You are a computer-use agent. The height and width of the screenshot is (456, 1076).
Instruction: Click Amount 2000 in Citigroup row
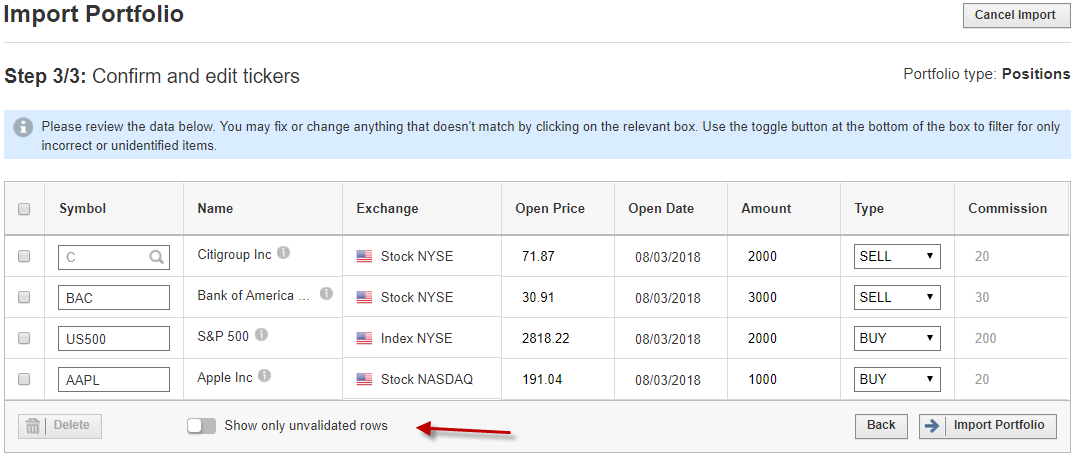[x=762, y=256]
